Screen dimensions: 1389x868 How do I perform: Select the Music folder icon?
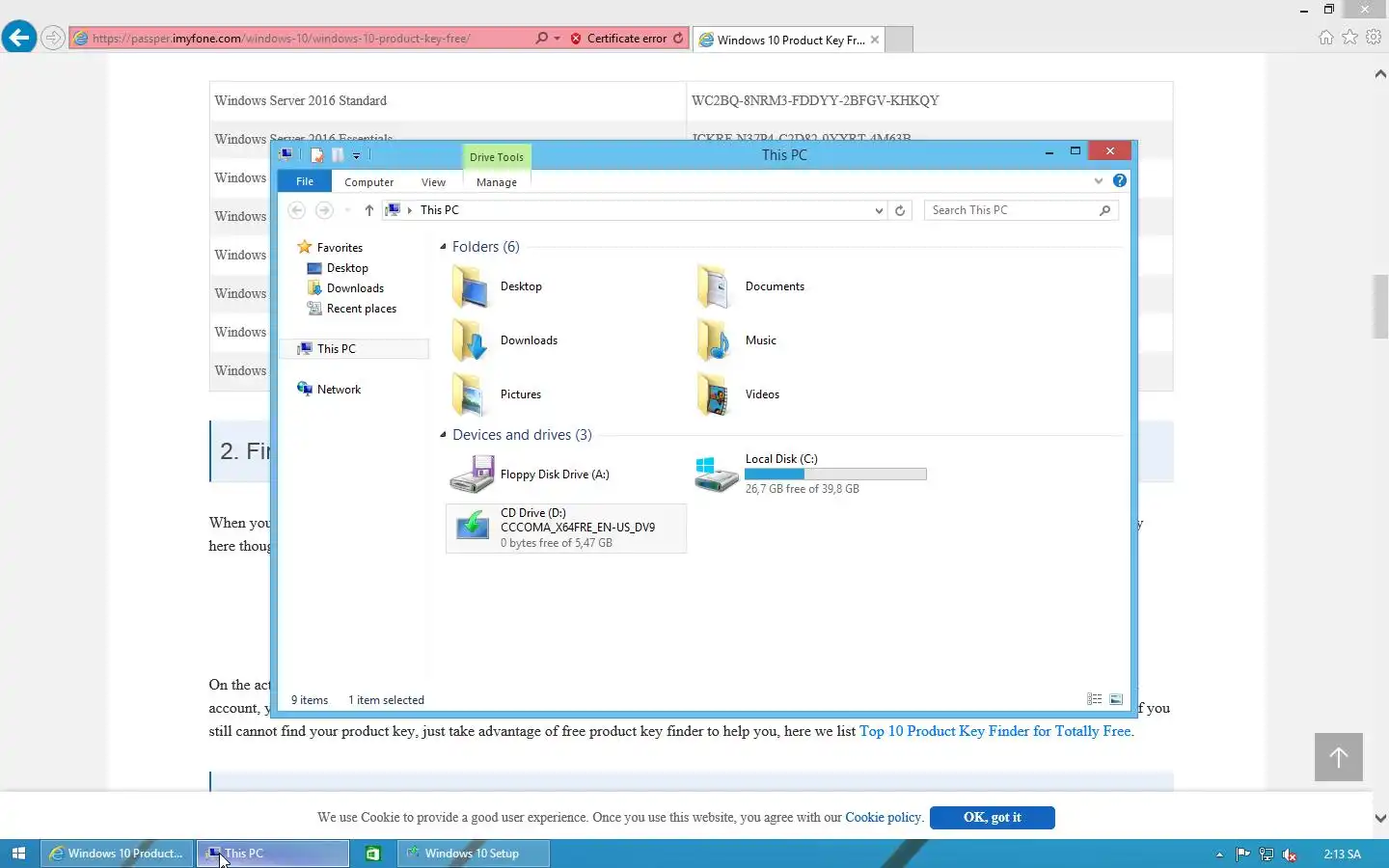(716, 340)
